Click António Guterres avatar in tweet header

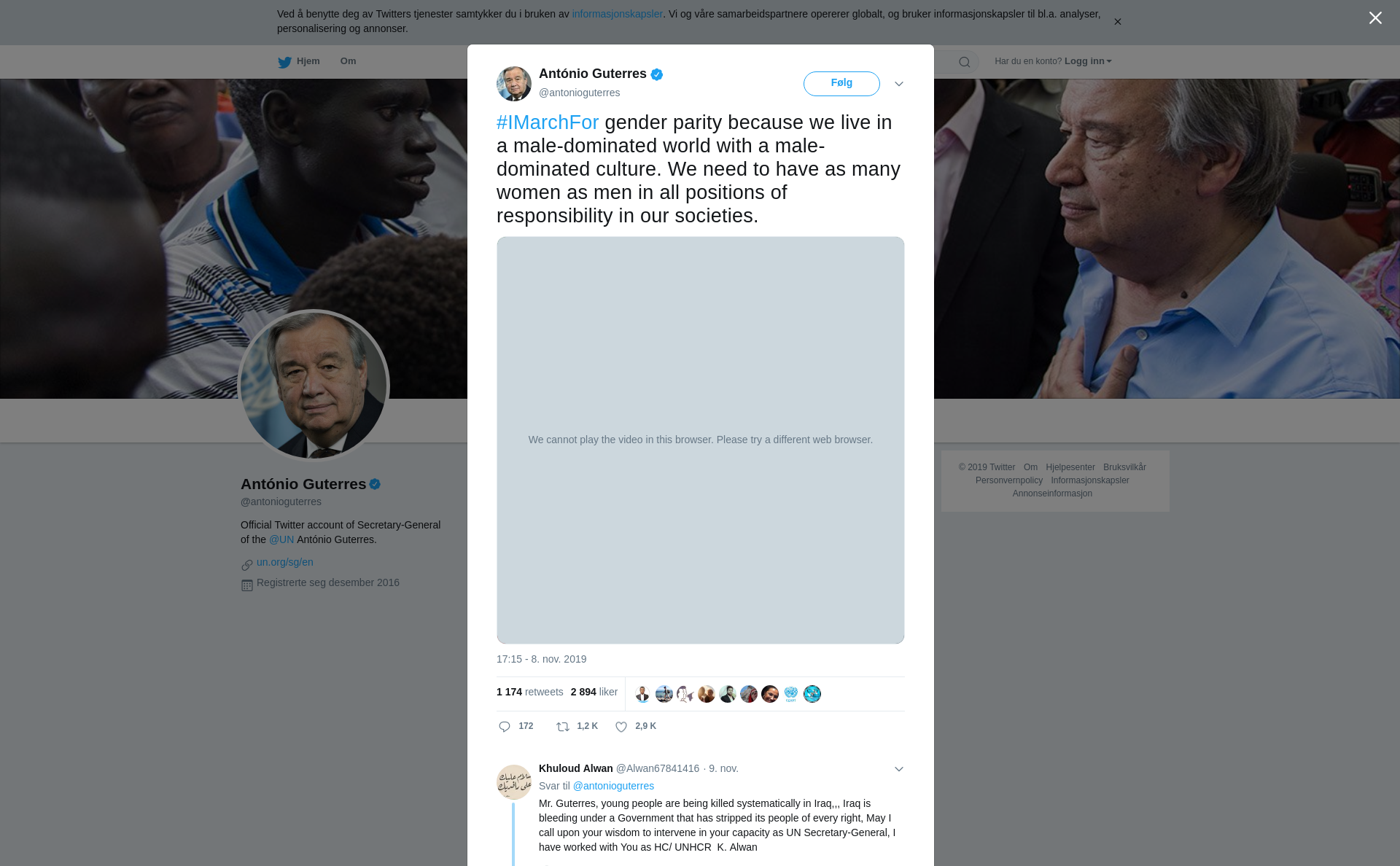coord(514,84)
